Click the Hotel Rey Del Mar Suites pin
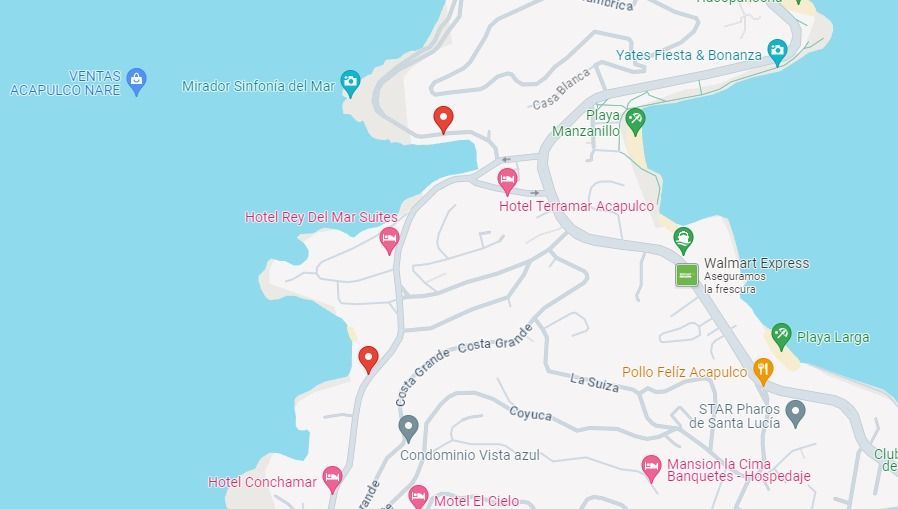The width and height of the screenshot is (898, 509). point(389,239)
